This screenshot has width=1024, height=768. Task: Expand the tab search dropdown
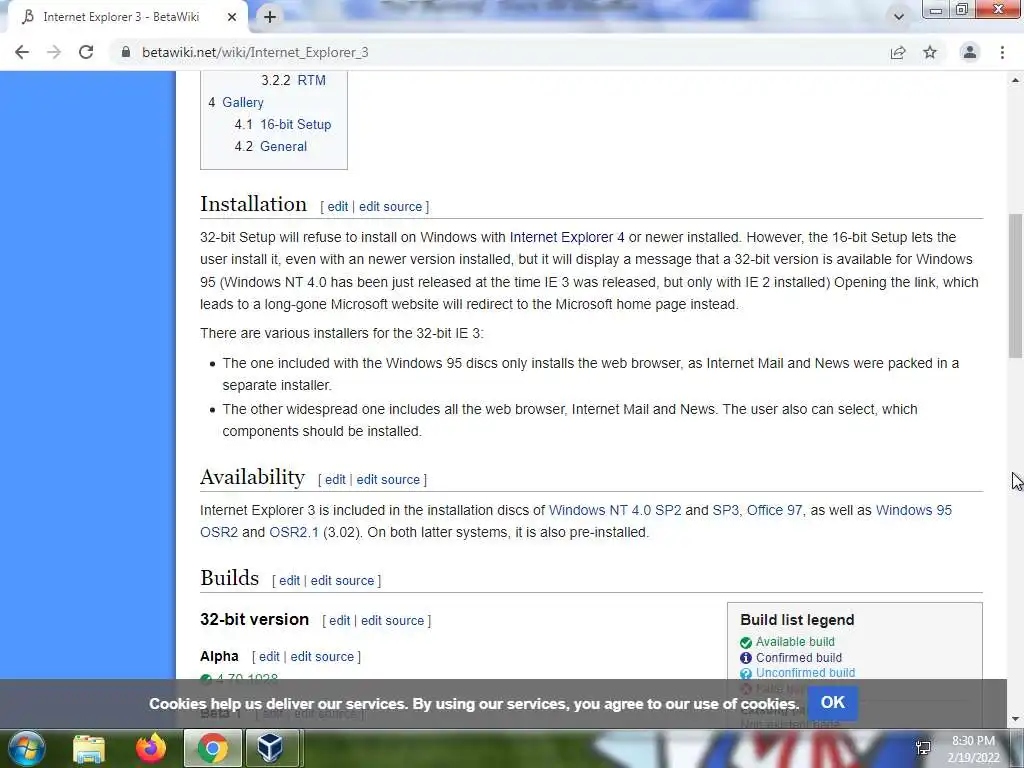click(899, 17)
